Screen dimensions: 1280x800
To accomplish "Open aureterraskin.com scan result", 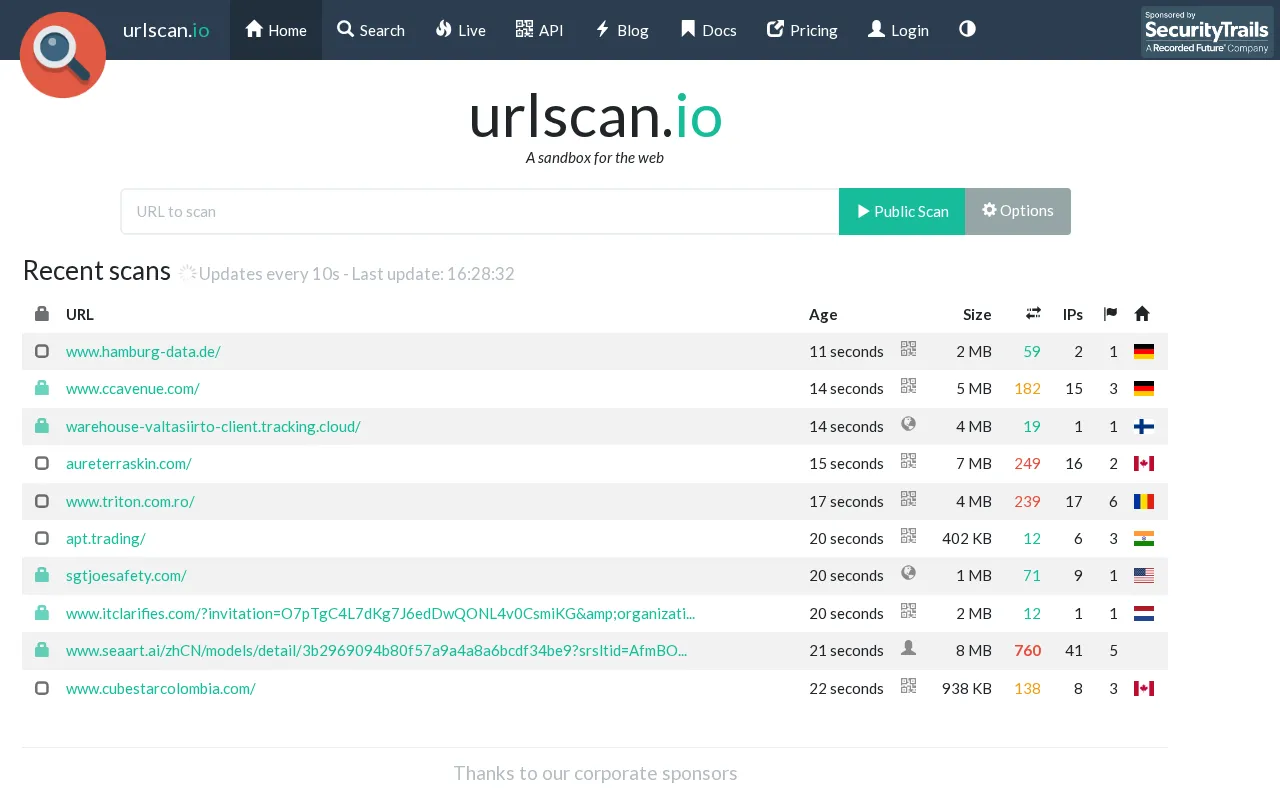I will [x=129, y=463].
